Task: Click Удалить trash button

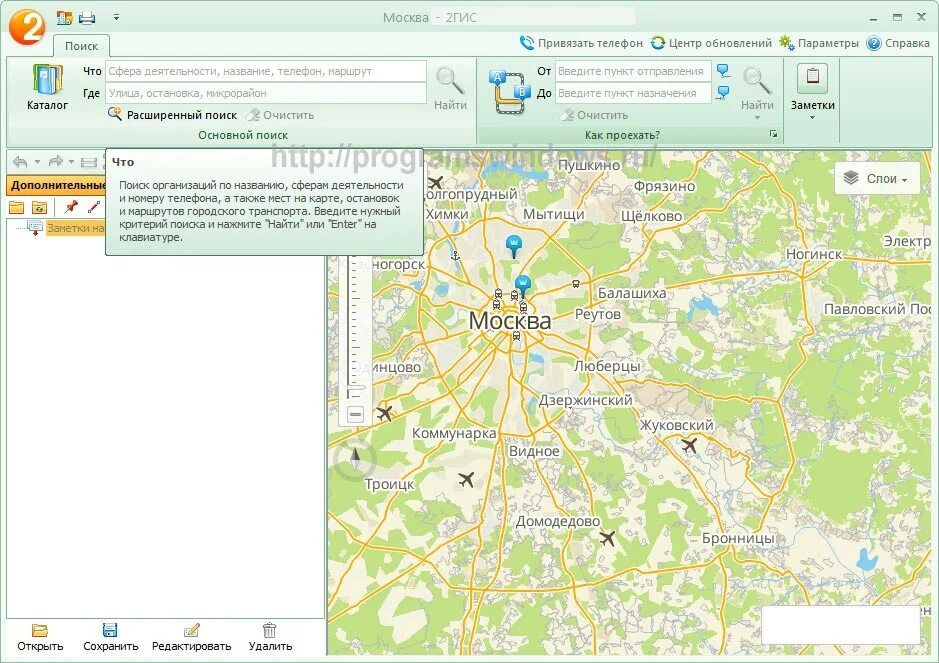Action: pos(270,637)
